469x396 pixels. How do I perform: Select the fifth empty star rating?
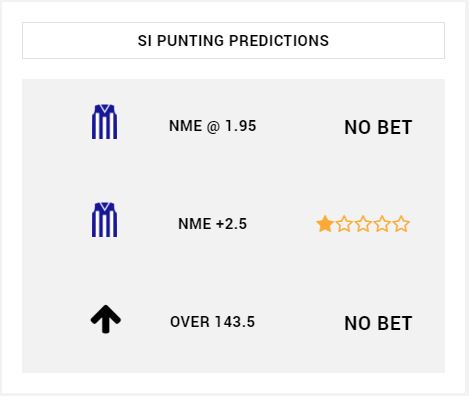tap(401, 224)
